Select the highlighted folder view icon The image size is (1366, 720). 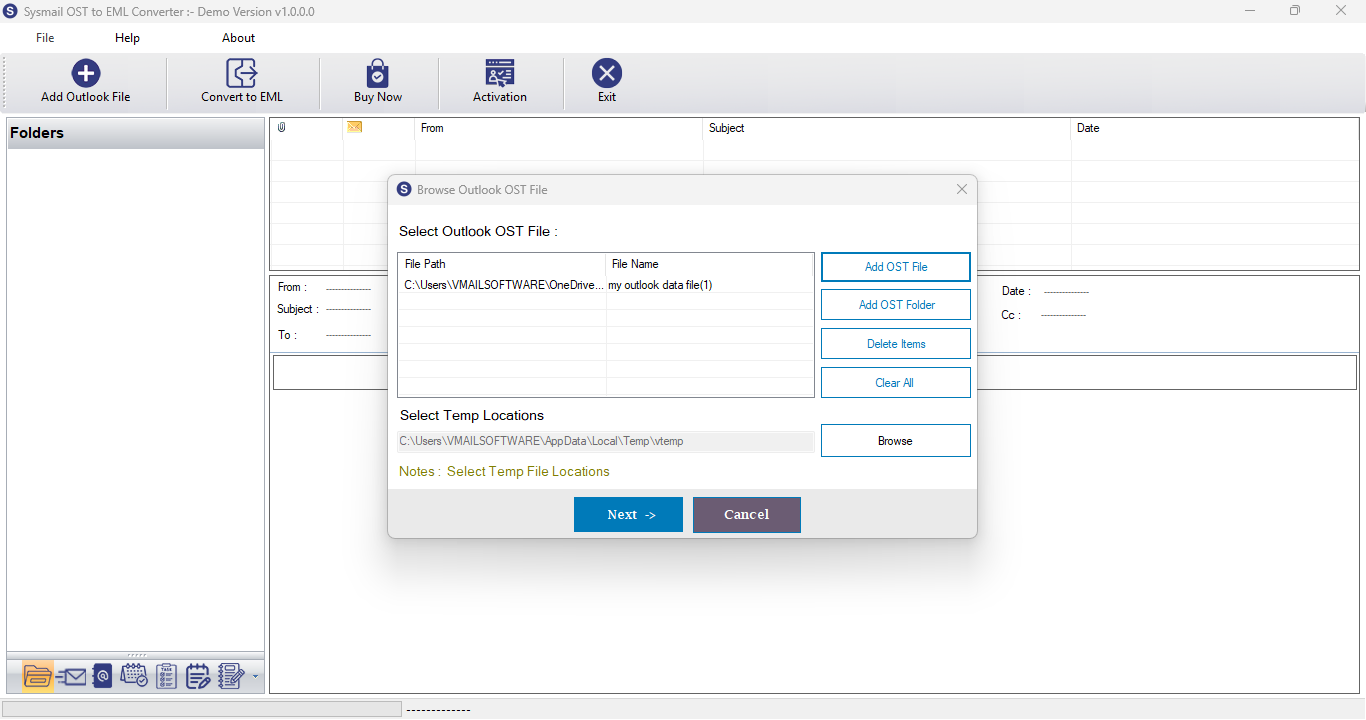coord(37,677)
